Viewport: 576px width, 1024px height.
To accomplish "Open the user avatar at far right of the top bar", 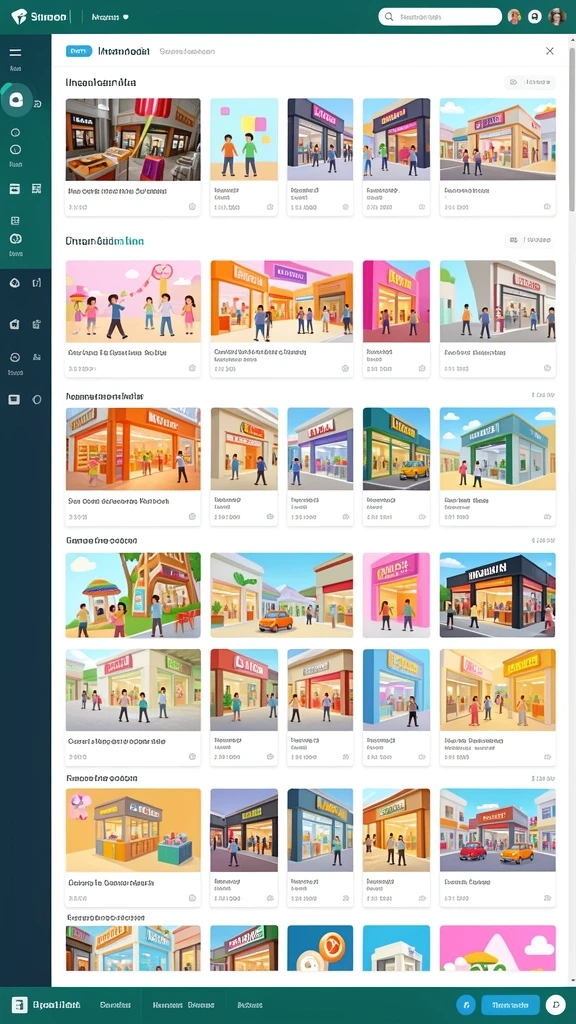I will pos(556,17).
